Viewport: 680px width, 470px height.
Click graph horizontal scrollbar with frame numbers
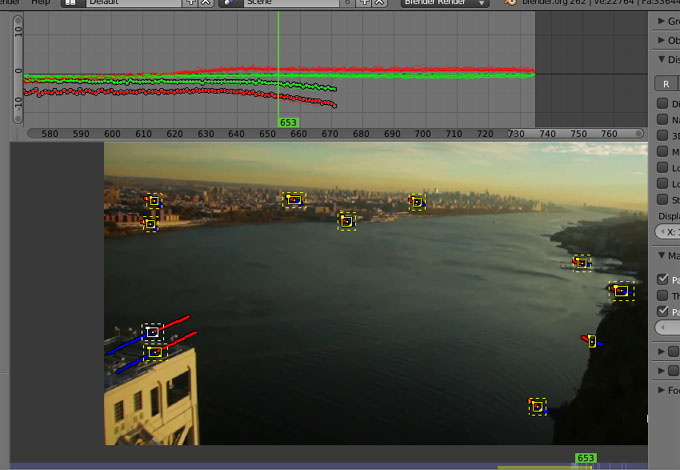pyautogui.click(x=335, y=134)
